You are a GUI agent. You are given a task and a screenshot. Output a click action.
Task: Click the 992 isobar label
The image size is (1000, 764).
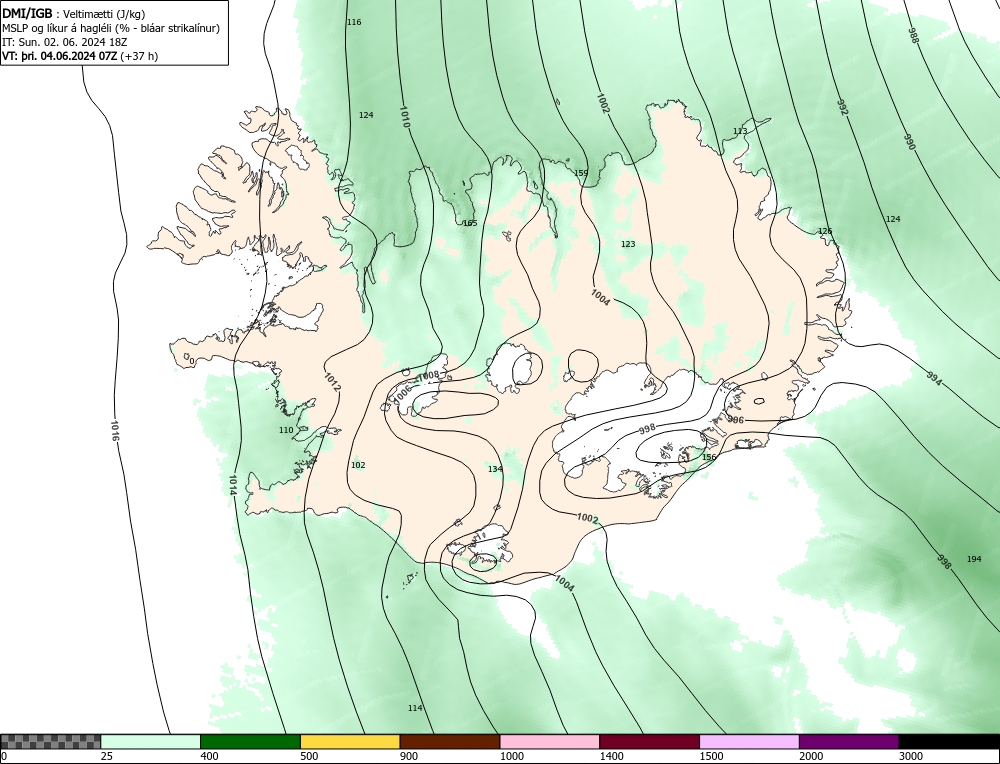(x=842, y=107)
